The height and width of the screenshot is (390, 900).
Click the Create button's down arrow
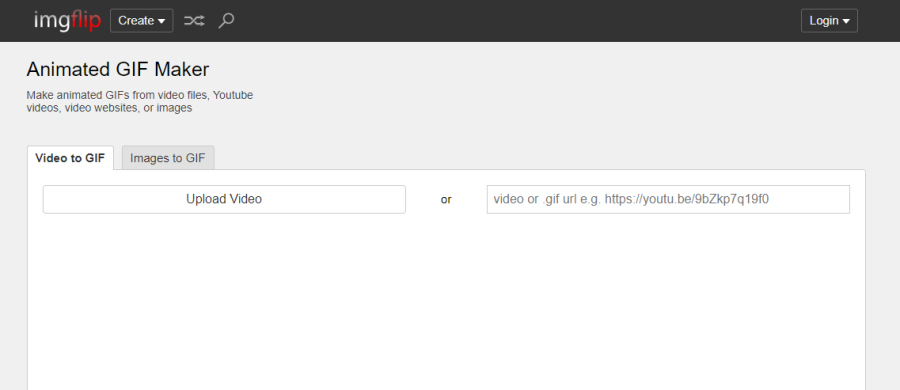click(161, 21)
